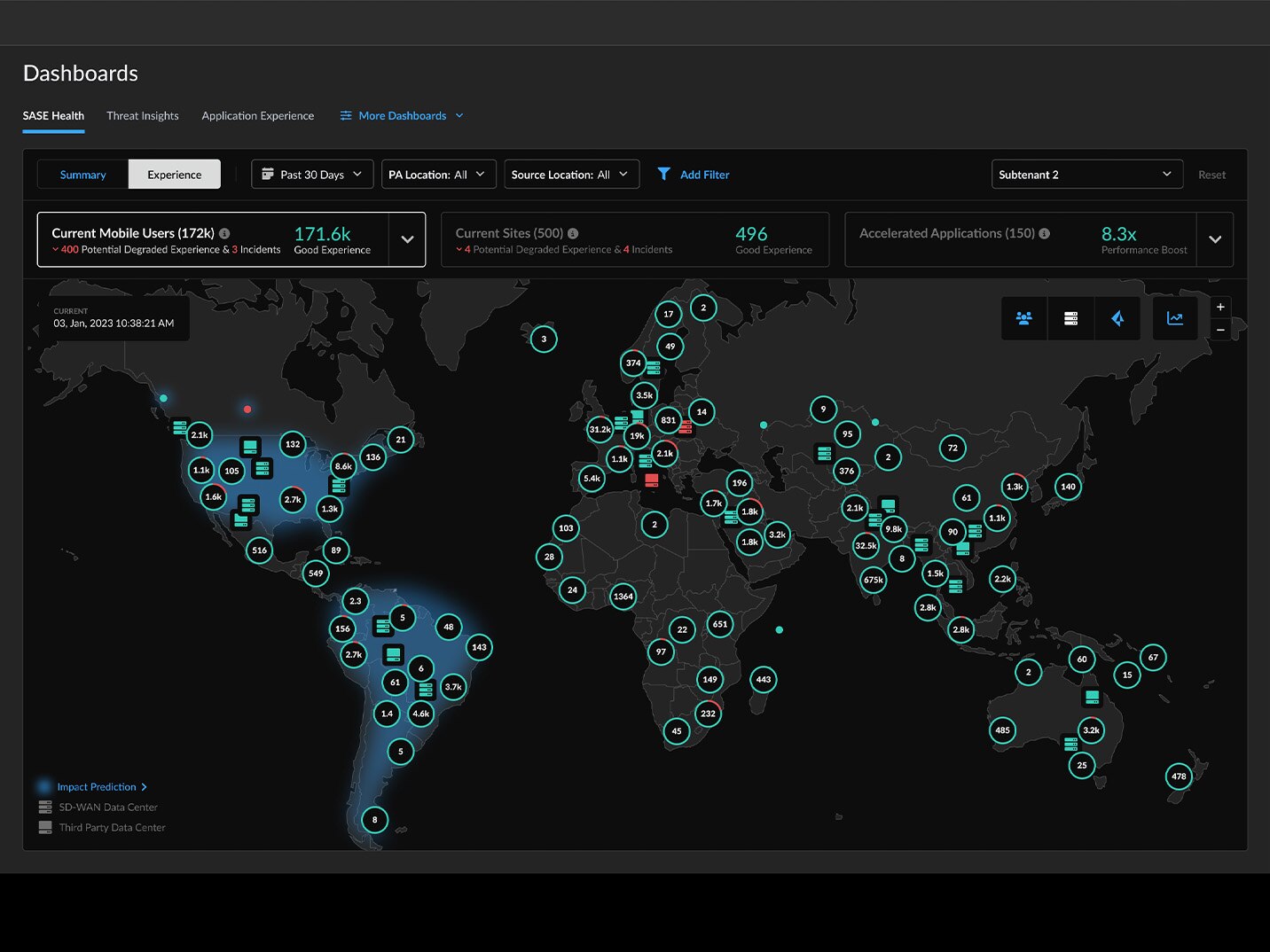Toggle the Impact Prediction legend entry

click(96, 786)
